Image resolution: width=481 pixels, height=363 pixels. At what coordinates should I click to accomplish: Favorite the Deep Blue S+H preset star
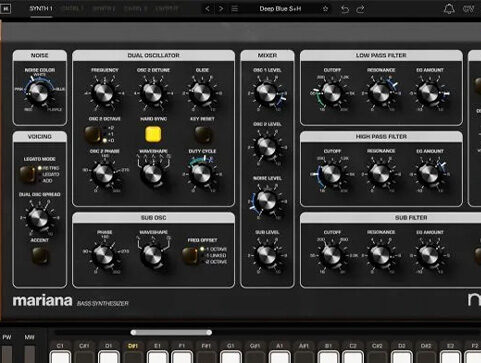pos(325,9)
